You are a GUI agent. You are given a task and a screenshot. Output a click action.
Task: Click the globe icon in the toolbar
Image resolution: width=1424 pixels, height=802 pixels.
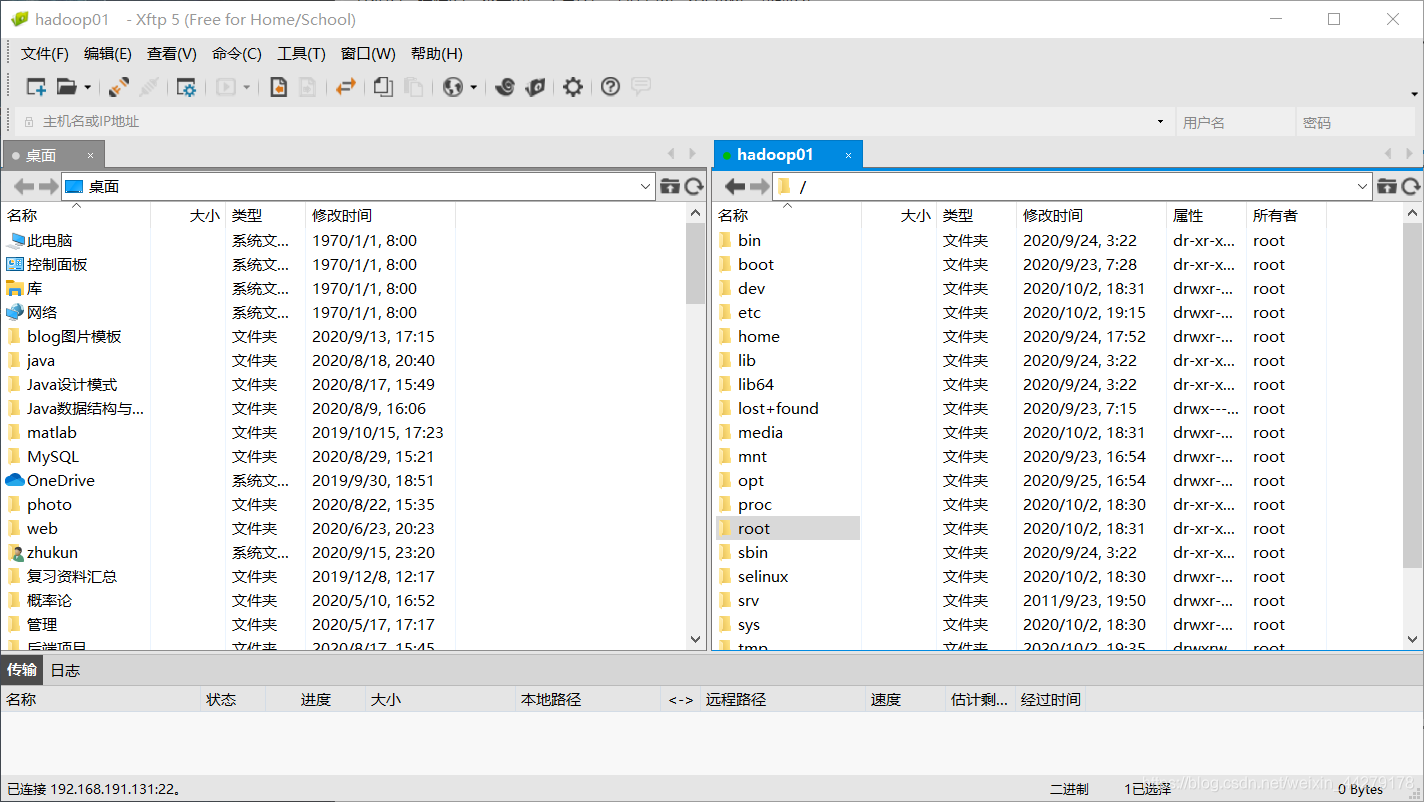(453, 87)
